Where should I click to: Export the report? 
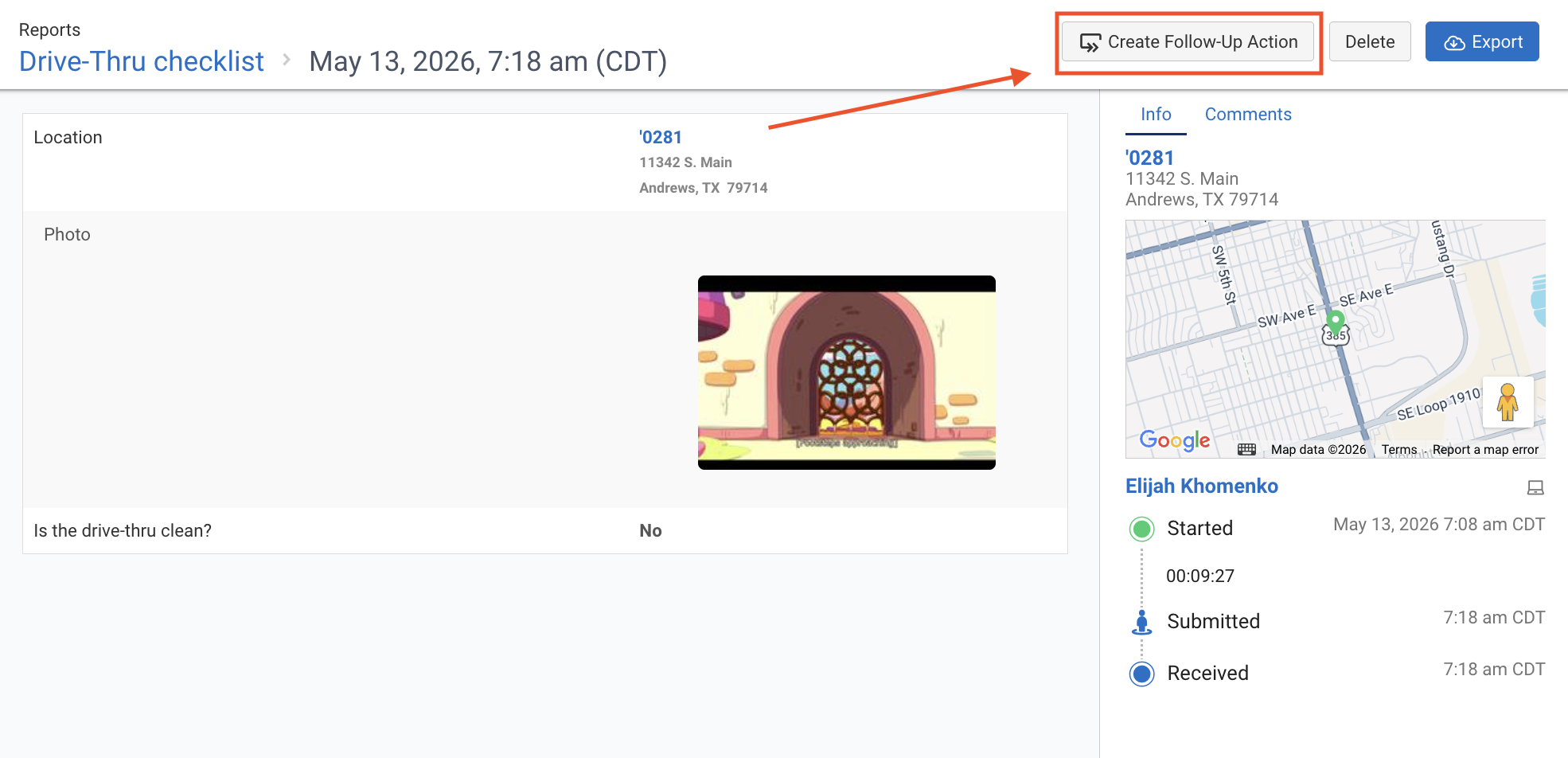[x=1482, y=41]
